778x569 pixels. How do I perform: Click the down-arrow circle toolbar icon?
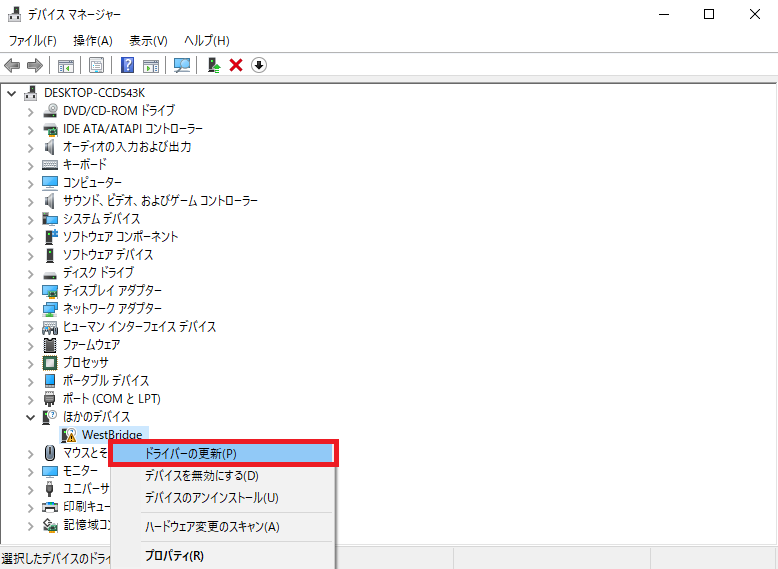pyautogui.click(x=259, y=65)
